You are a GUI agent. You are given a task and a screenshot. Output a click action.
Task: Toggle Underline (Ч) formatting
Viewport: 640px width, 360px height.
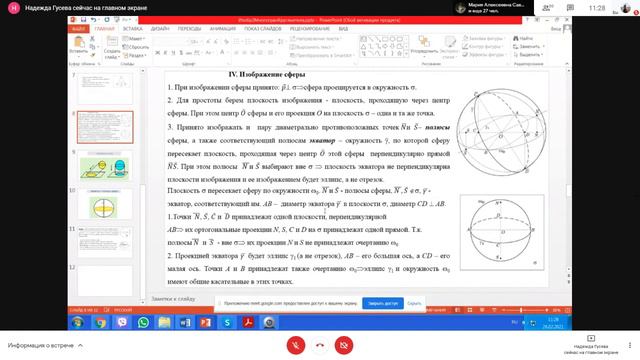173,53
